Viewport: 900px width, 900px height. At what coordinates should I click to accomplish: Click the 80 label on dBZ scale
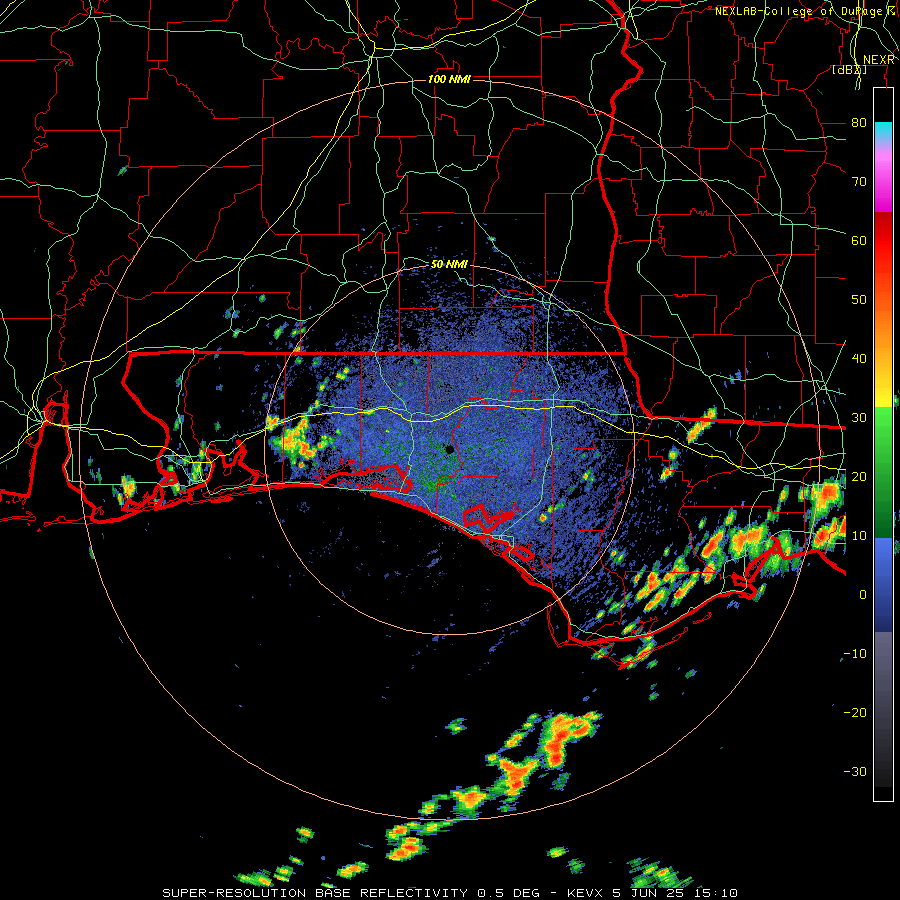(859, 122)
